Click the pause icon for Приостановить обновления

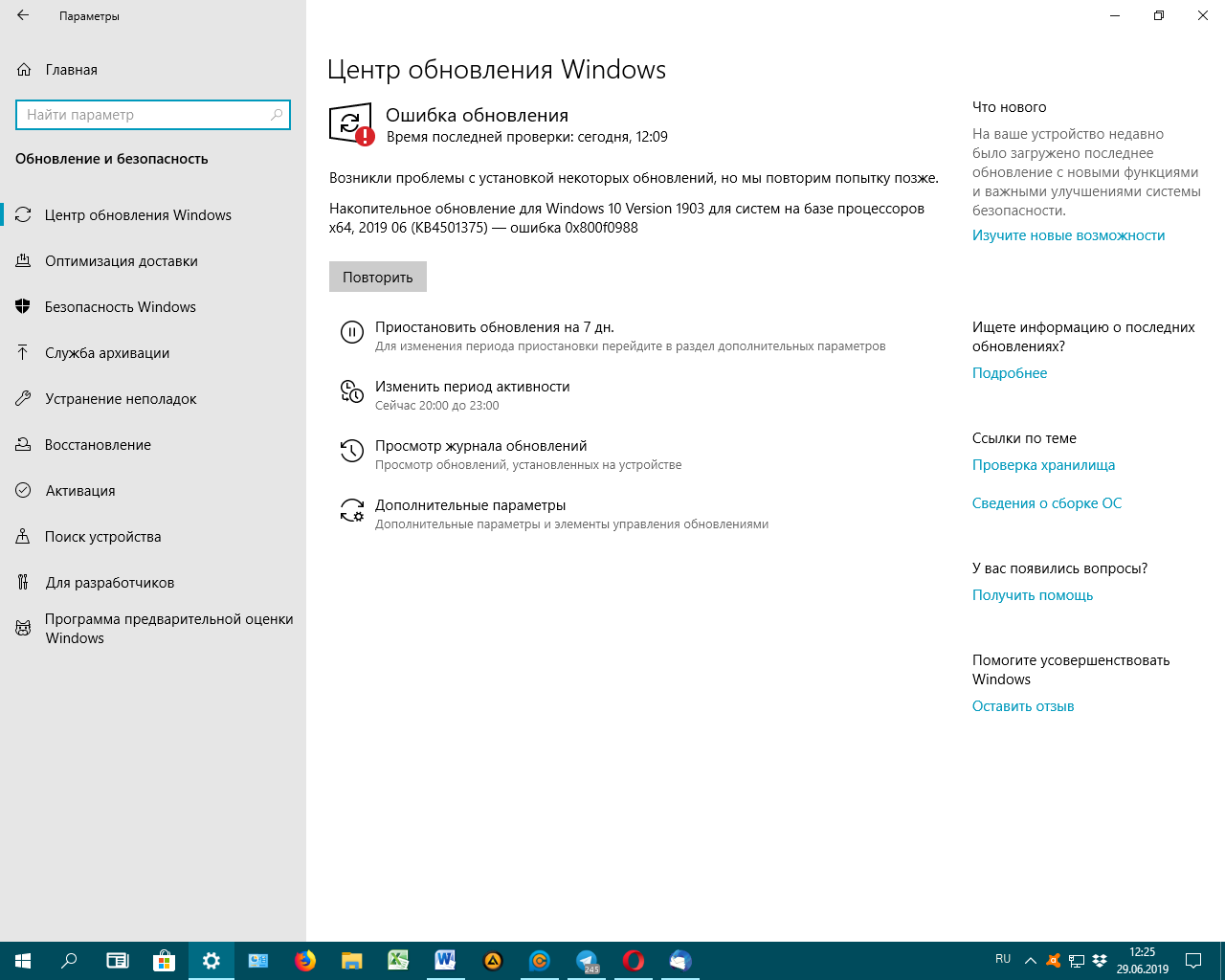click(352, 332)
